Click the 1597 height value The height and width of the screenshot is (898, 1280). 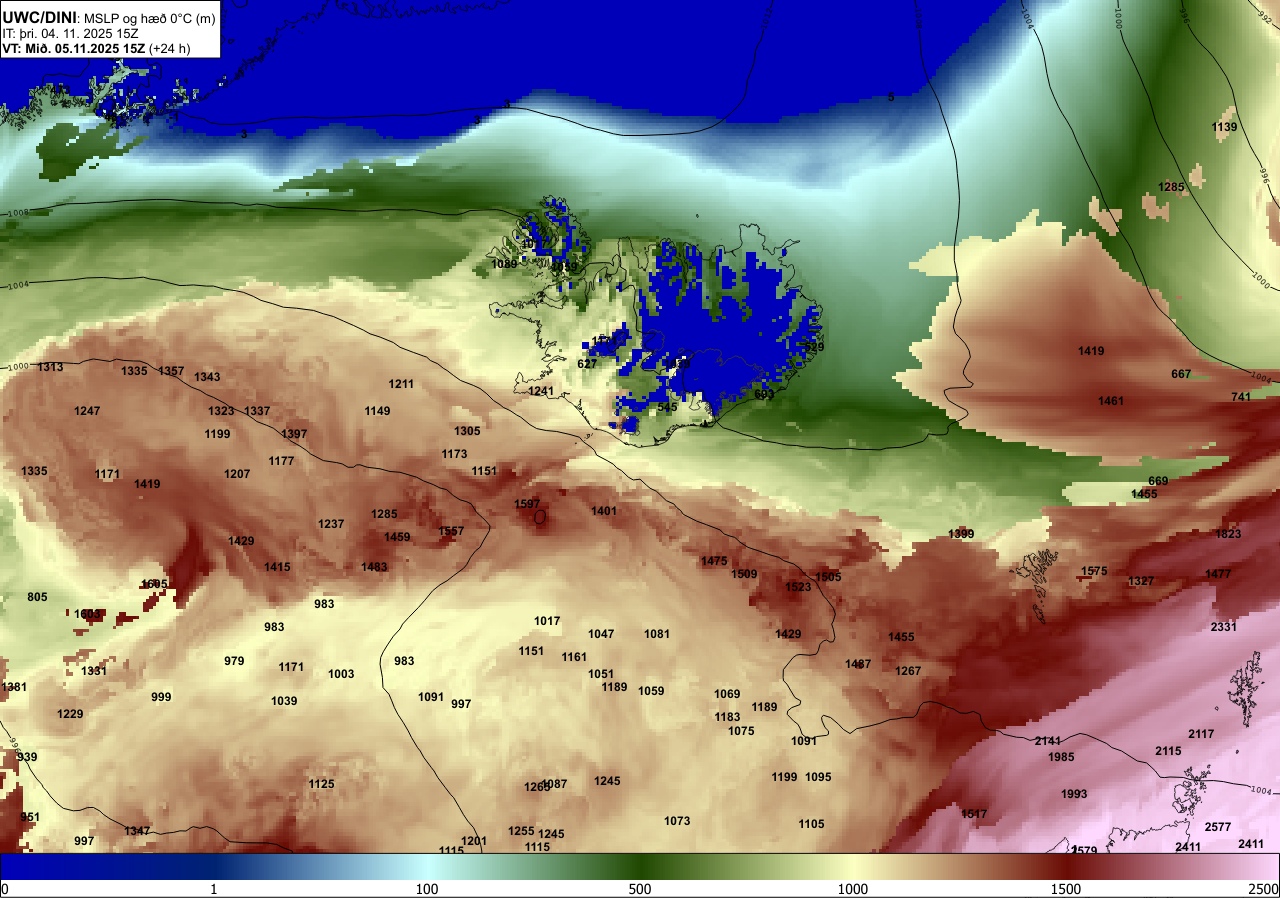click(x=527, y=504)
